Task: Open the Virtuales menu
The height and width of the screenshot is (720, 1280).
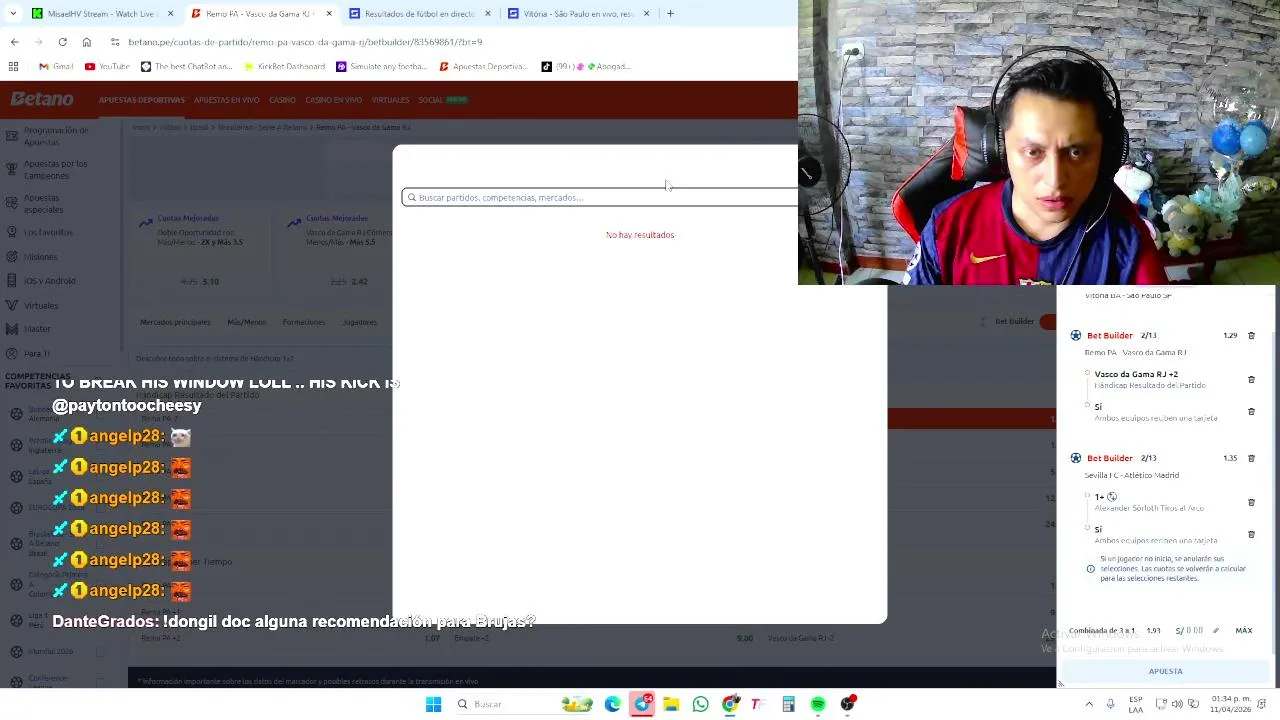Action: [390, 100]
